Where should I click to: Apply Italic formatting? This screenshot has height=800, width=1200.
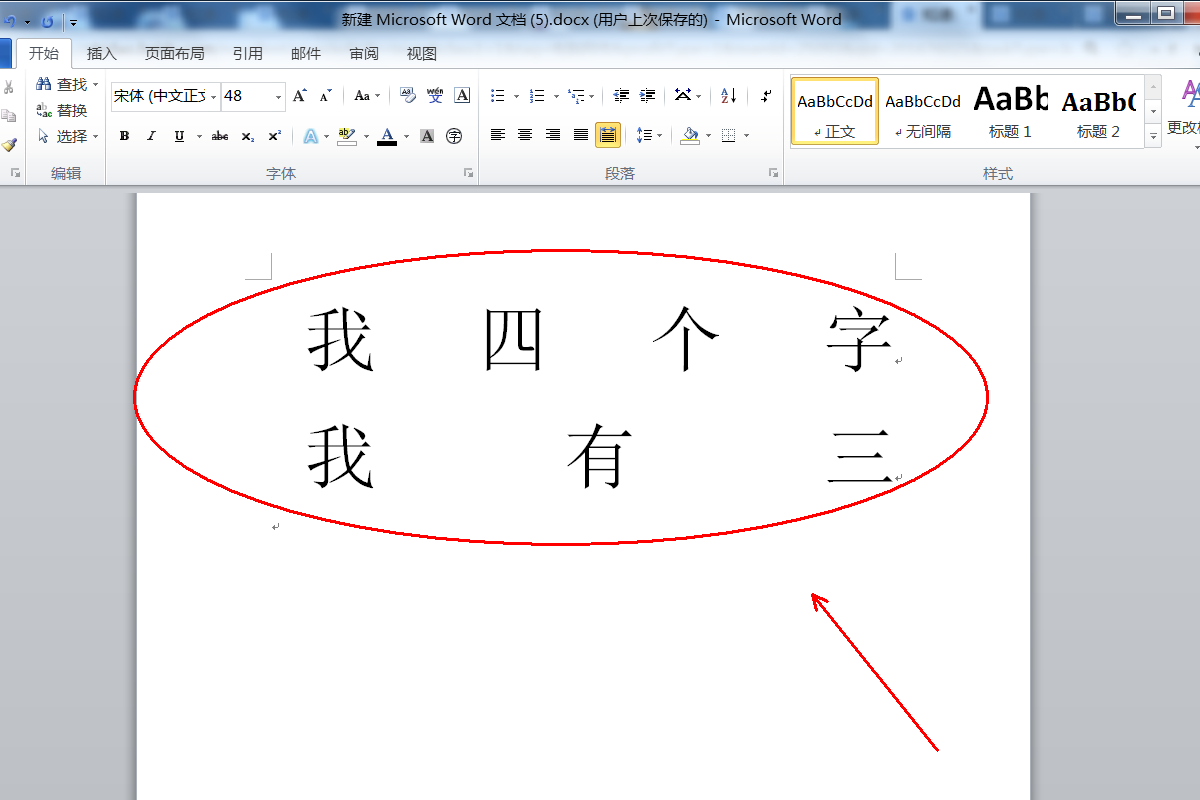pos(151,136)
